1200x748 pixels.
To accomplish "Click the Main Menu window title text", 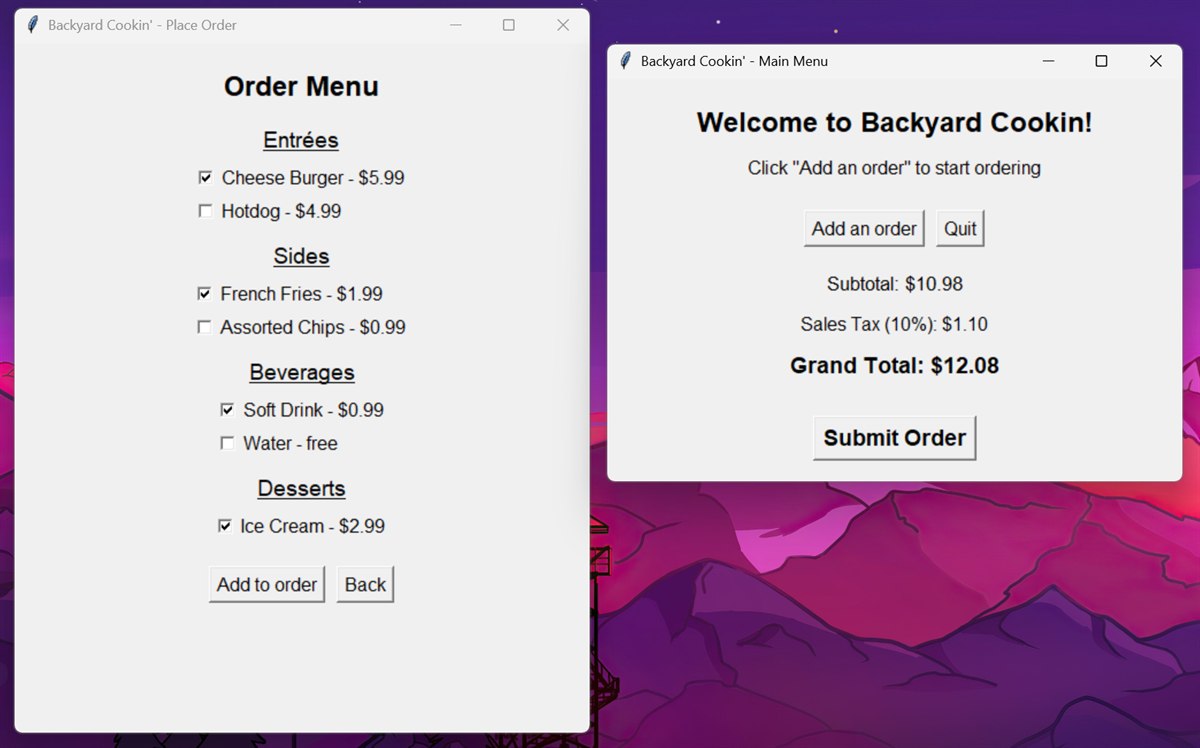I will [x=734, y=61].
